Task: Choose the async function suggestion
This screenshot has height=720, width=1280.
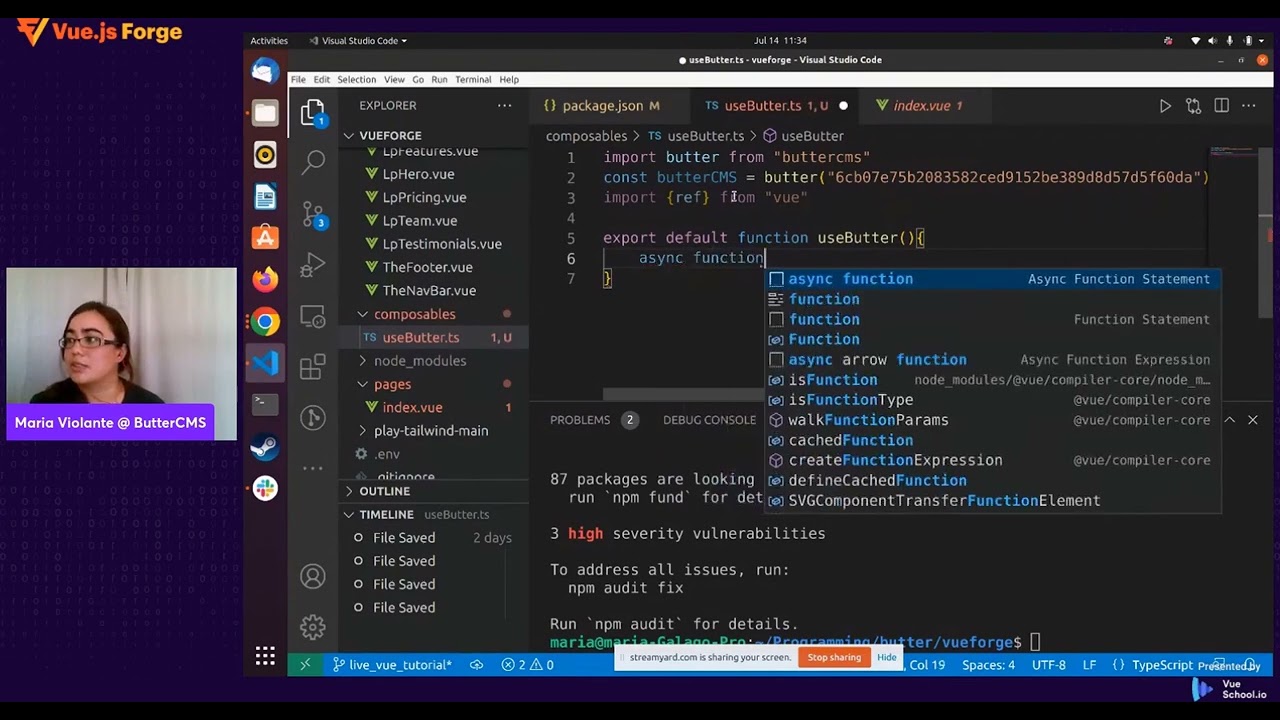Action: (994, 279)
